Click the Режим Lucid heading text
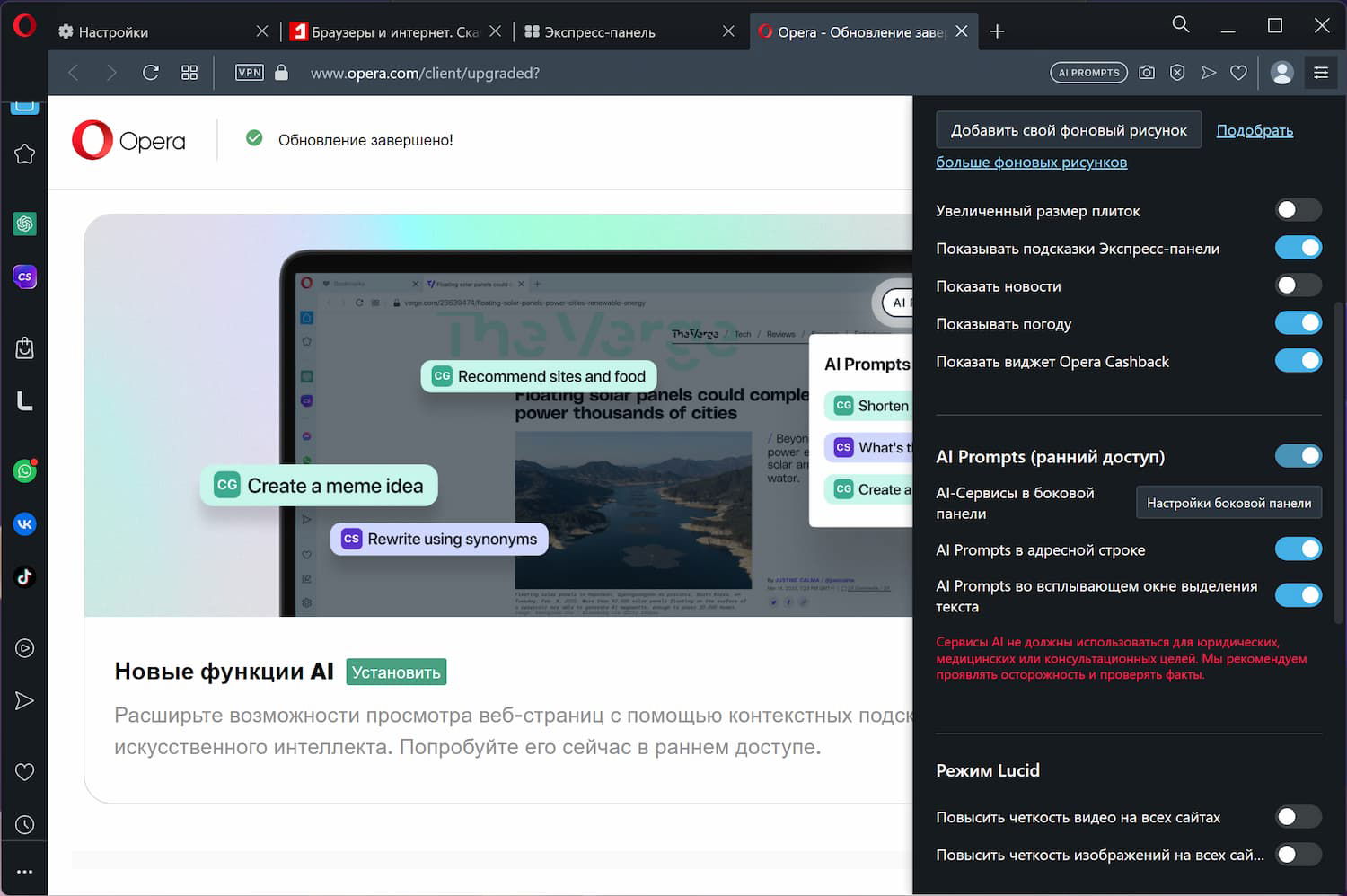This screenshot has width=1347, height=896. (x=988, y=770)
